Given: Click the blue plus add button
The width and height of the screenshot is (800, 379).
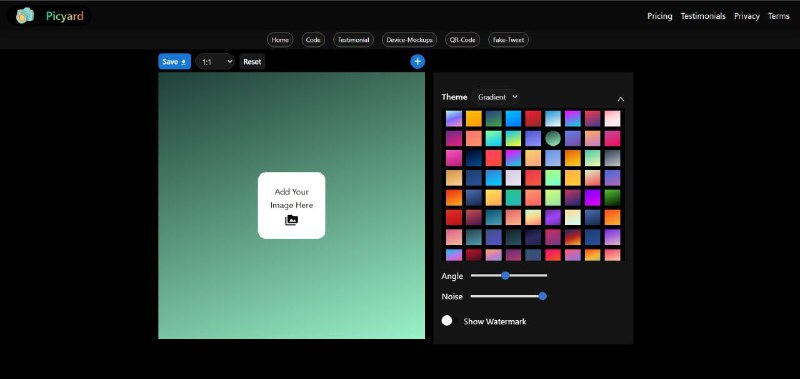Looking at the screenshot, I should pos(417,62).
